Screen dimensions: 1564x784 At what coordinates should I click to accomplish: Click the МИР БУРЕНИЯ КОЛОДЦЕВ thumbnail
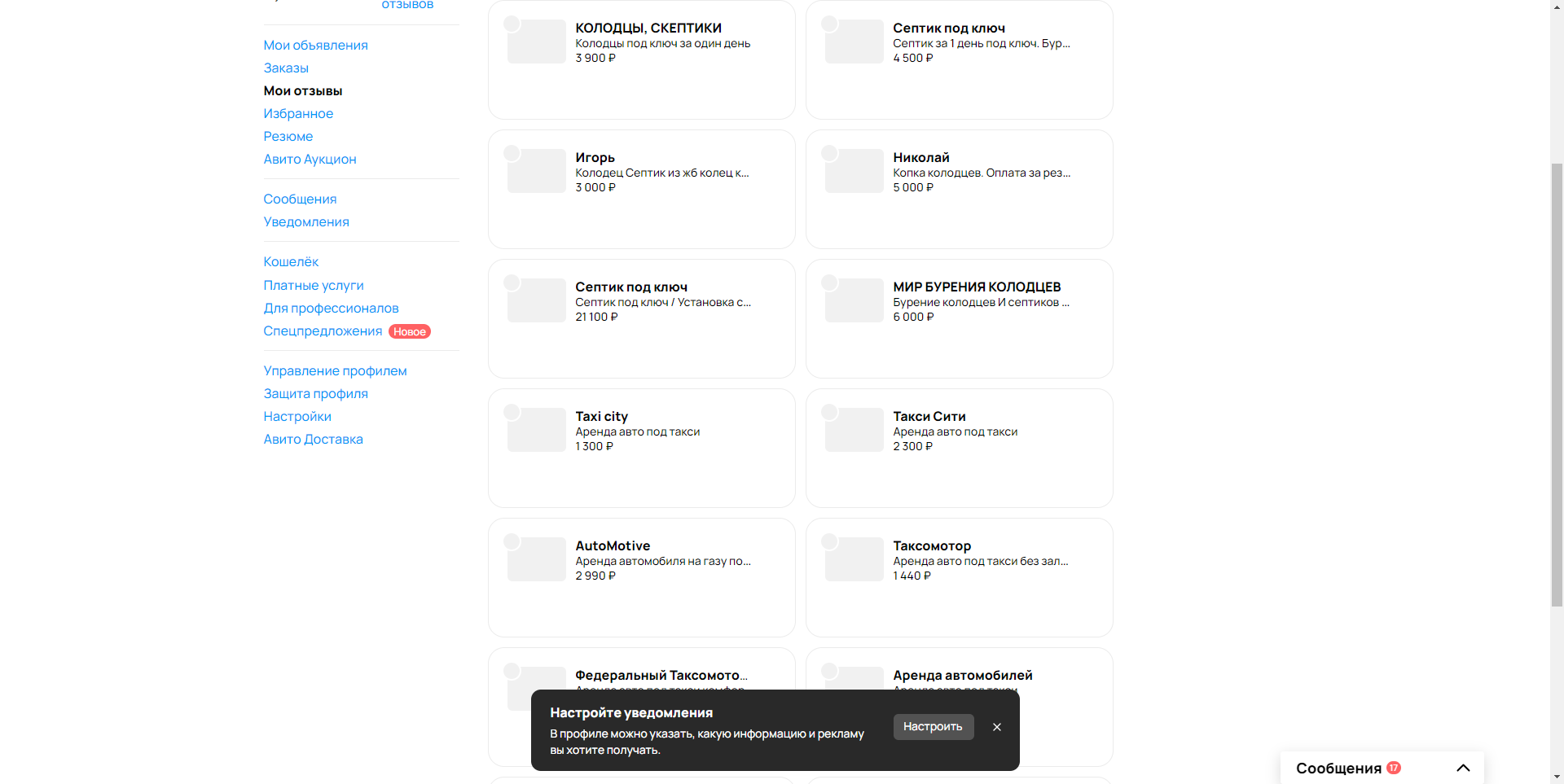pyautogui.click(x=854, y=300)
